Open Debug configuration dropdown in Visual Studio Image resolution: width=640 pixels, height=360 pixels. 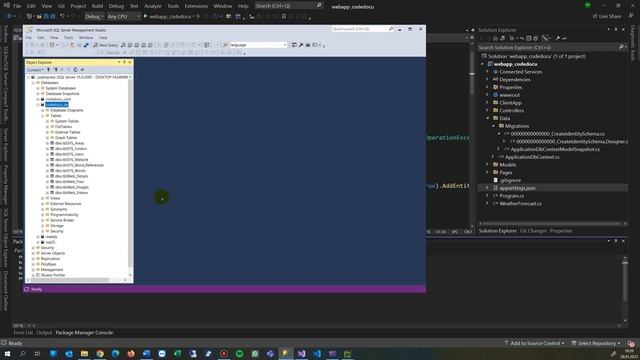click(94, 16)
